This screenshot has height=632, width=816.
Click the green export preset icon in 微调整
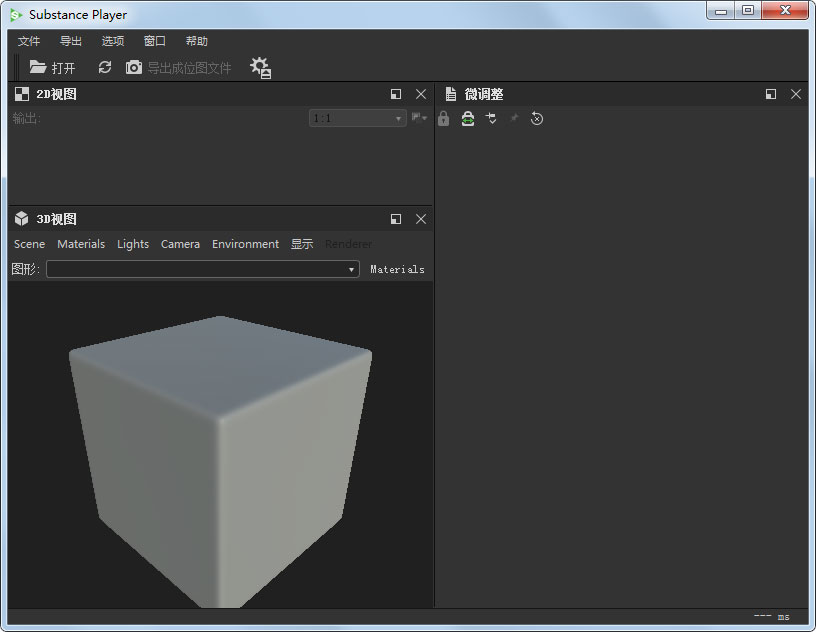pos(467,118)
